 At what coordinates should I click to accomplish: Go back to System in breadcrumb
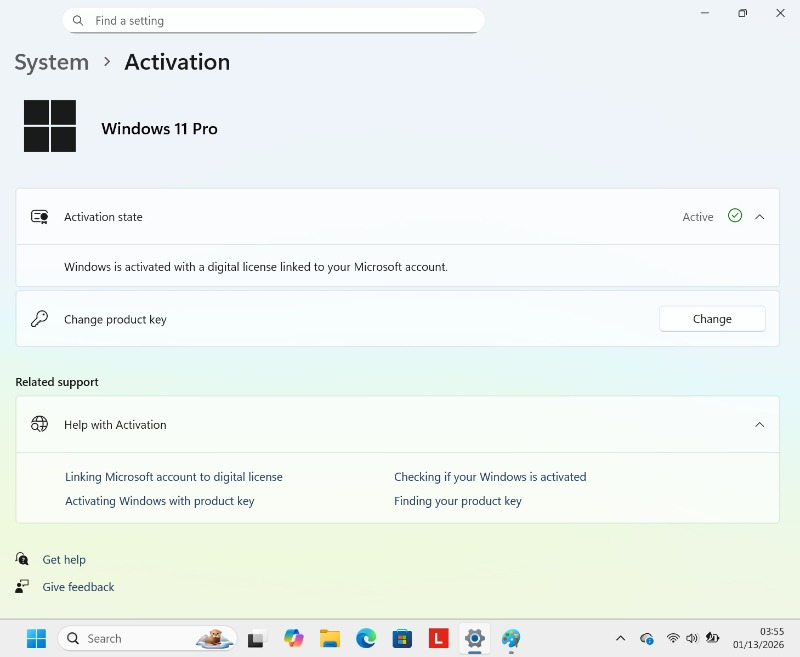click(x=52, y=62)
